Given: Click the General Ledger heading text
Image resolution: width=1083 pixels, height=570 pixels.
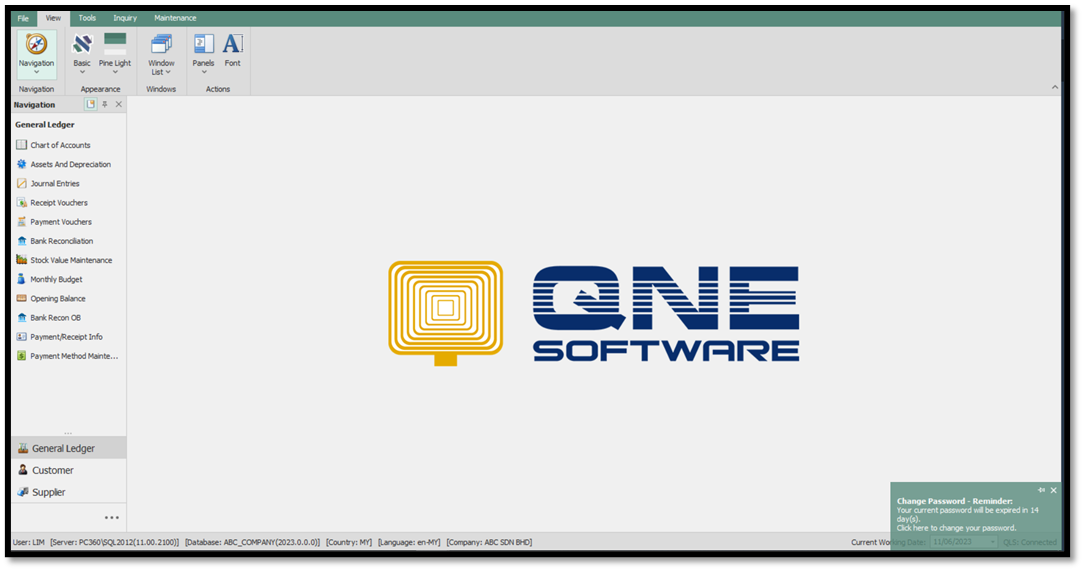Looking at the screenshot, I should pyautogui.click(x=45, y=125).
